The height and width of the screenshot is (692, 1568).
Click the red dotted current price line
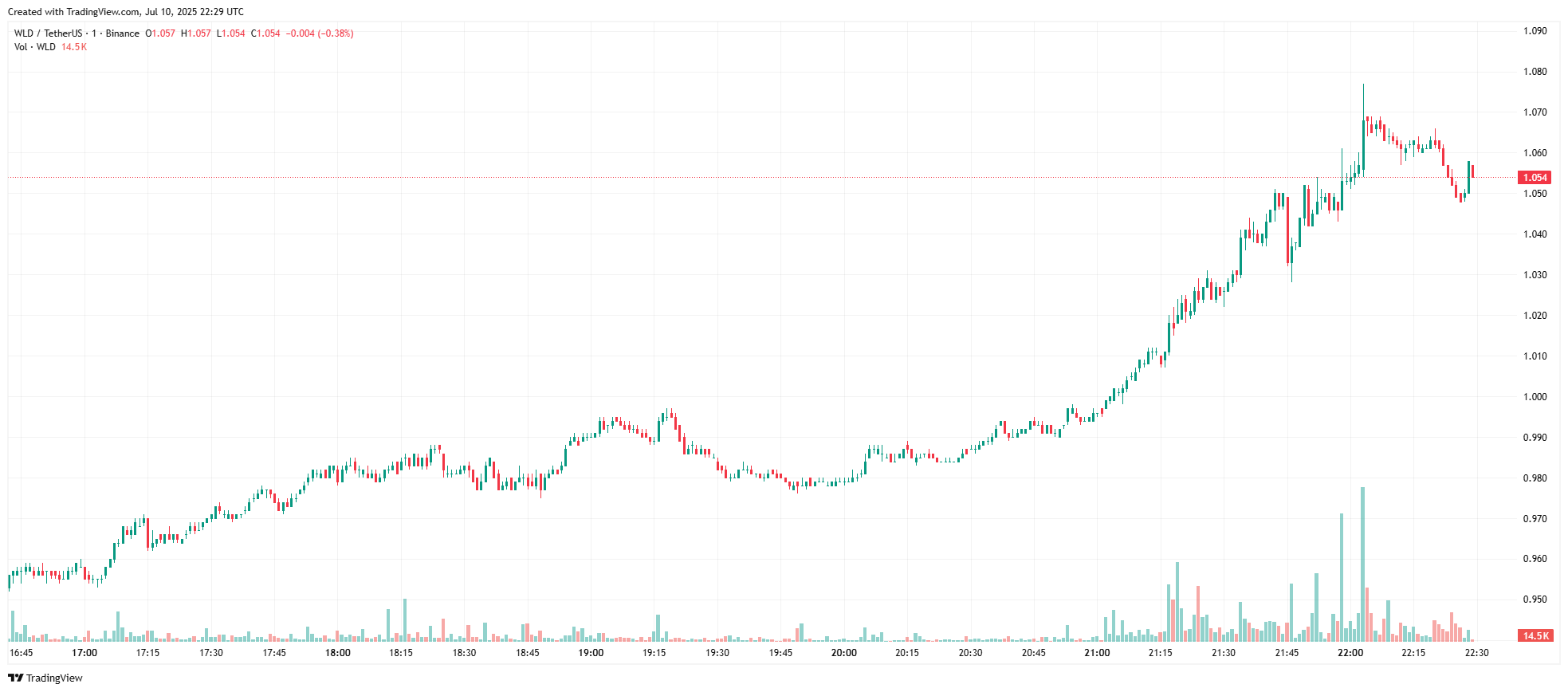click(717, 178)
